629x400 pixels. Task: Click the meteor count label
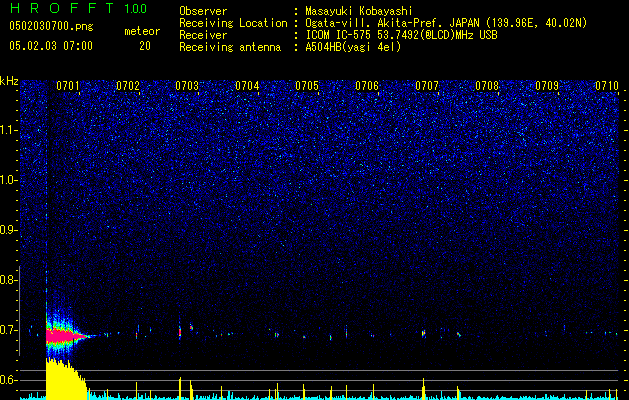(x=142, y=31)
